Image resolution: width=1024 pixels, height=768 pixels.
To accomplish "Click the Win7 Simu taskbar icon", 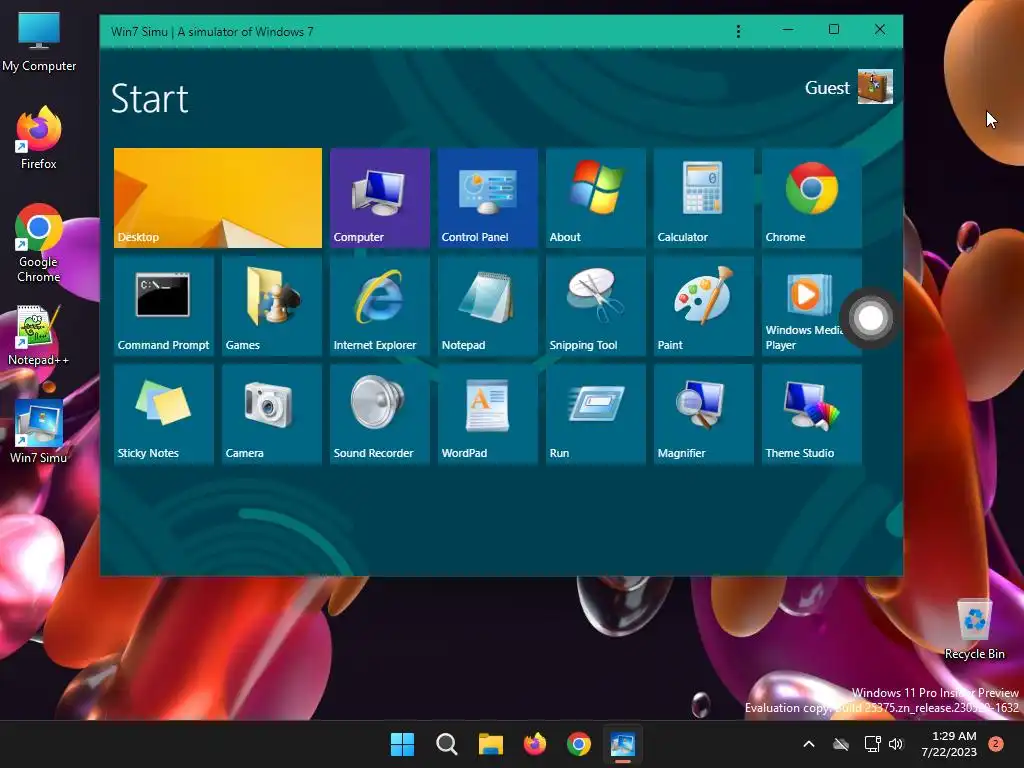I will click(x=623, y=744).
